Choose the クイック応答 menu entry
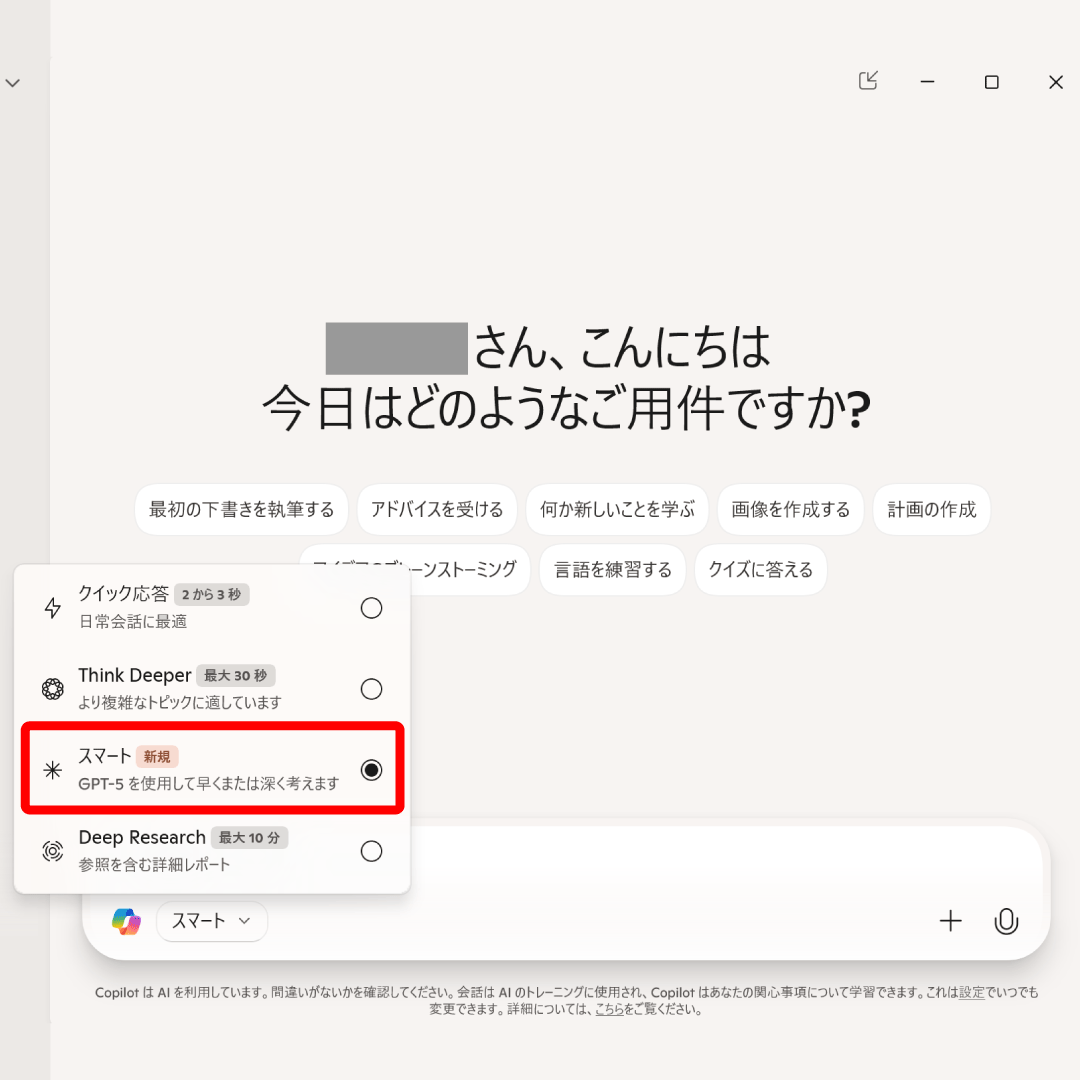1080x1080 pixels. [x=212, y=608]
